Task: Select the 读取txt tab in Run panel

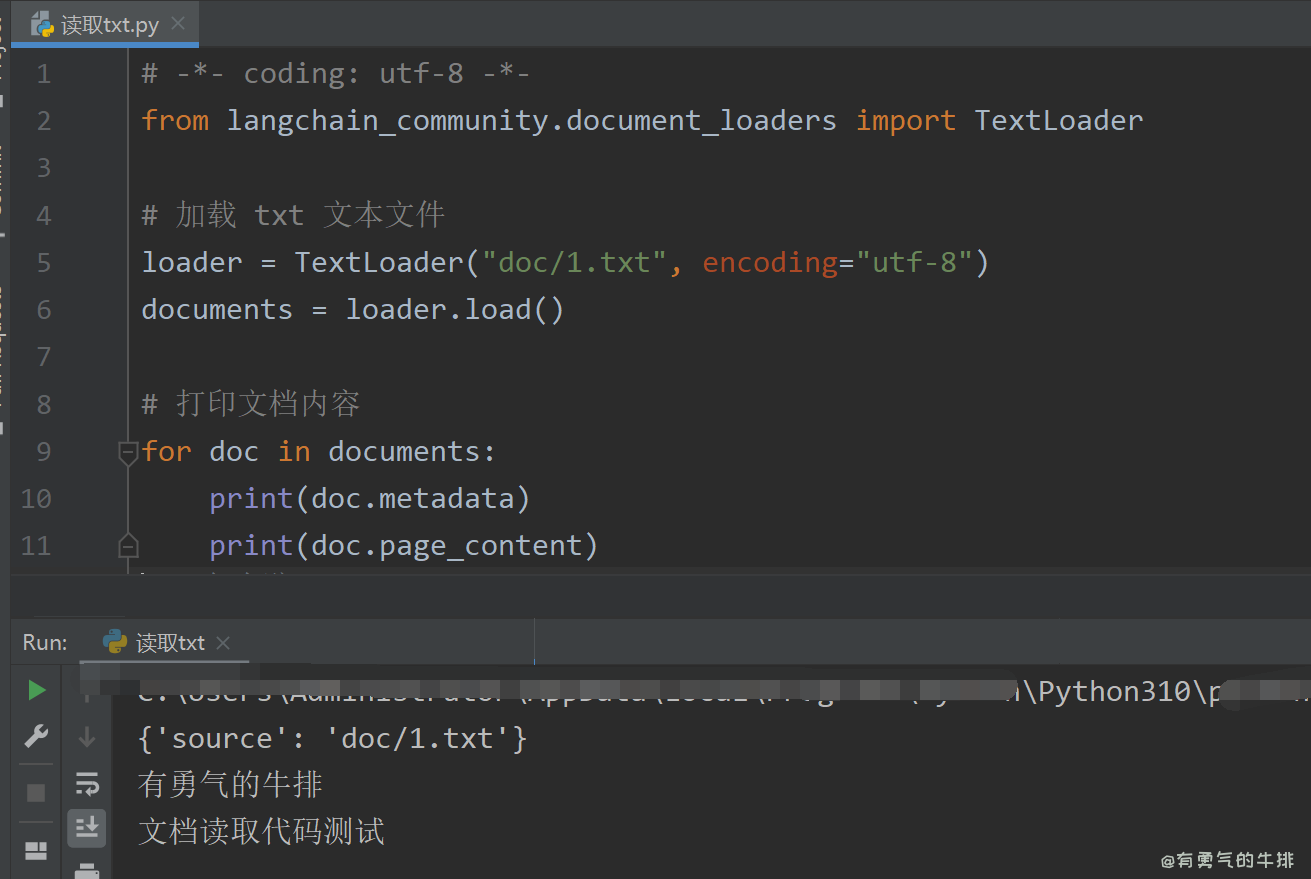Action: (170, 643)
